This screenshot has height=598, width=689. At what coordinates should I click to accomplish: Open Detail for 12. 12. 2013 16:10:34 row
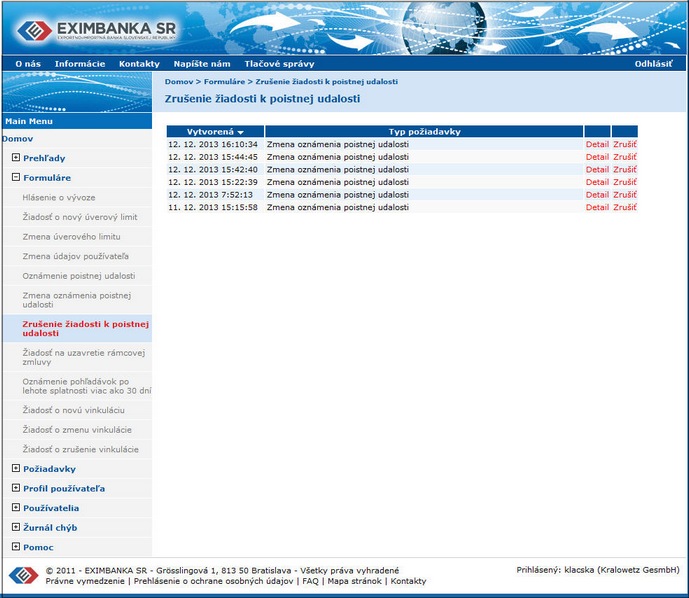[x=597, y=144]
